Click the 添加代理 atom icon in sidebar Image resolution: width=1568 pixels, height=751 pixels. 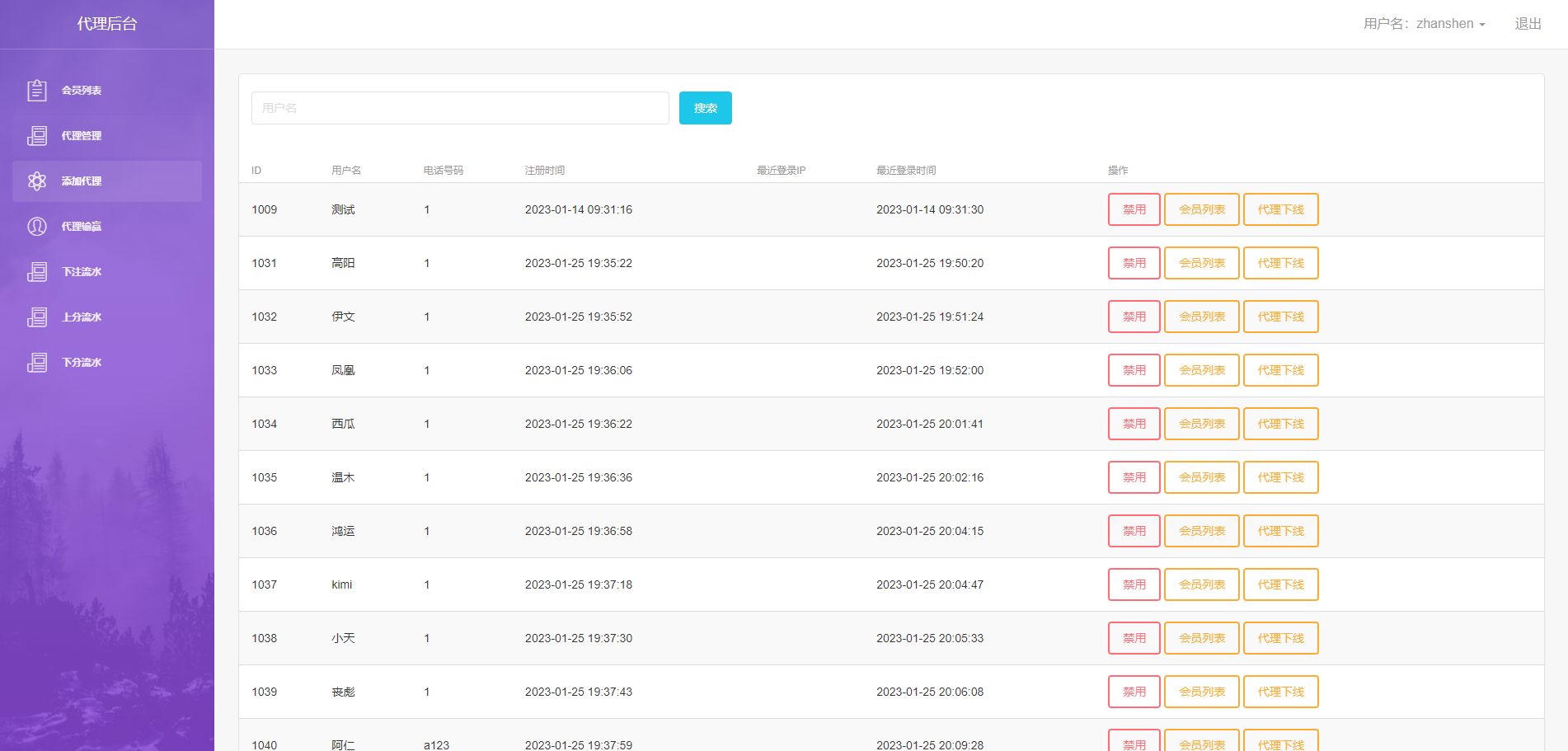37,181
